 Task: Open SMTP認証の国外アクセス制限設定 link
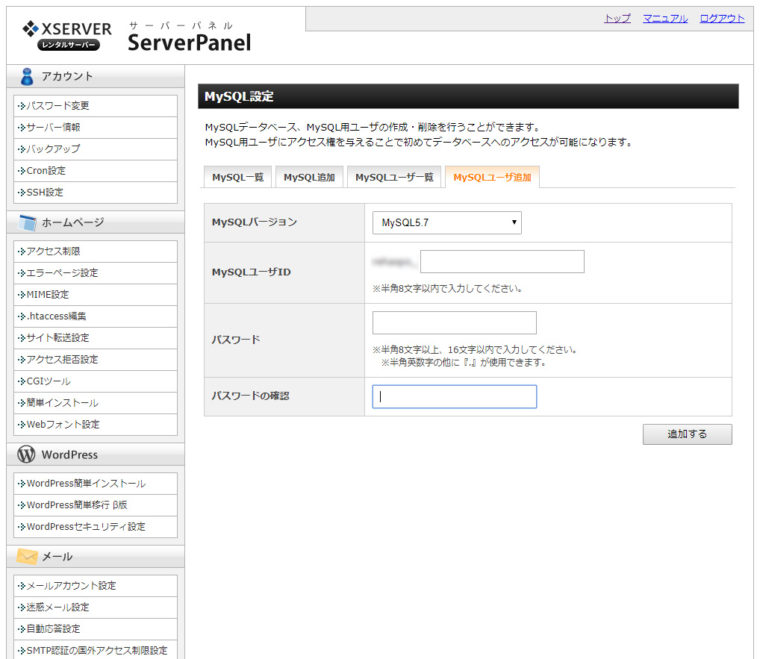pos(95,650)
